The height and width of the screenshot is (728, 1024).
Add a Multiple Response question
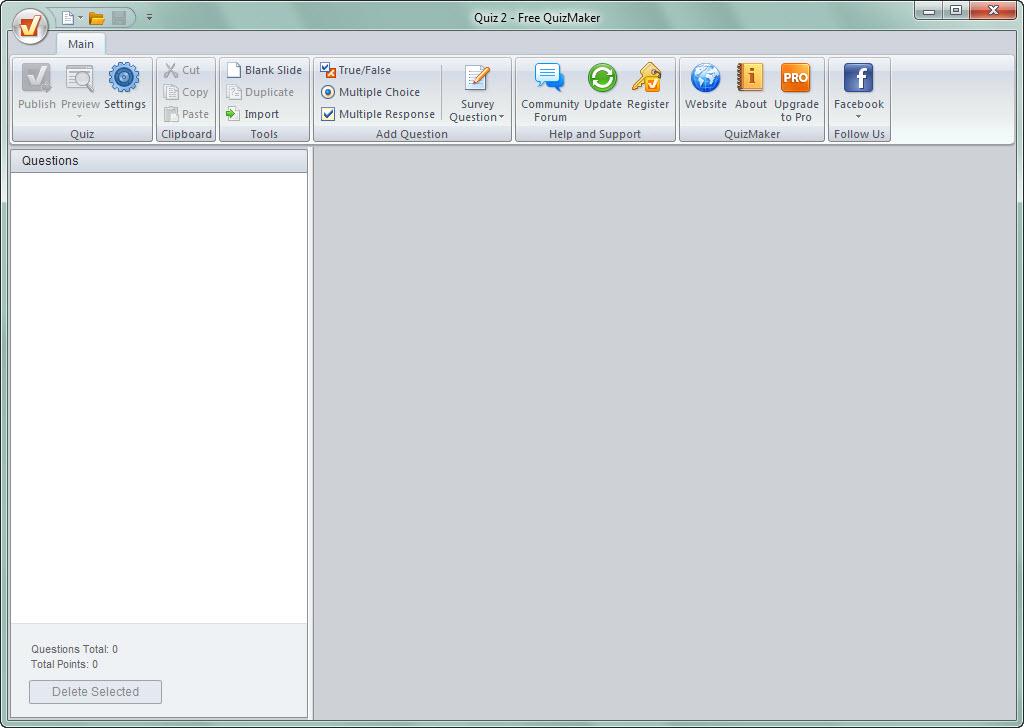[378, 114]
